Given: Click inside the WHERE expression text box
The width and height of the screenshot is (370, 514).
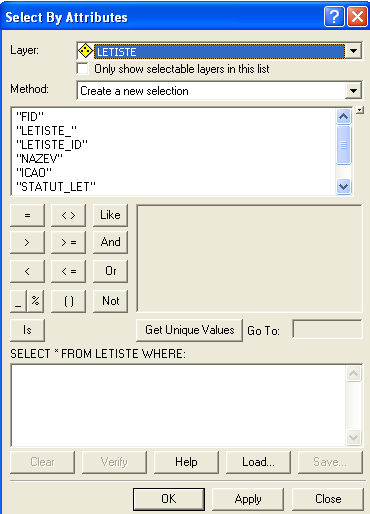Looking at the screenshot, I should tap(179, 405).
